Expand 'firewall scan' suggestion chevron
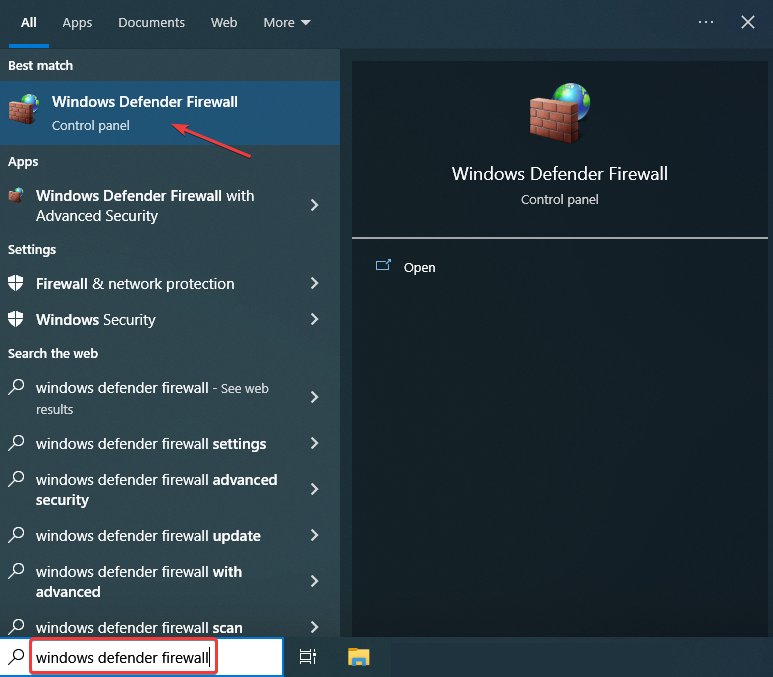 (315, 627)
